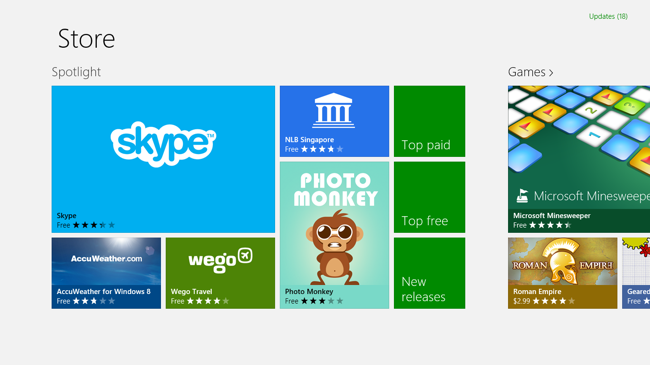Click the Updates (18) link
The width and height of the screenshot is (650, 365).
click(x=608, y=16)
